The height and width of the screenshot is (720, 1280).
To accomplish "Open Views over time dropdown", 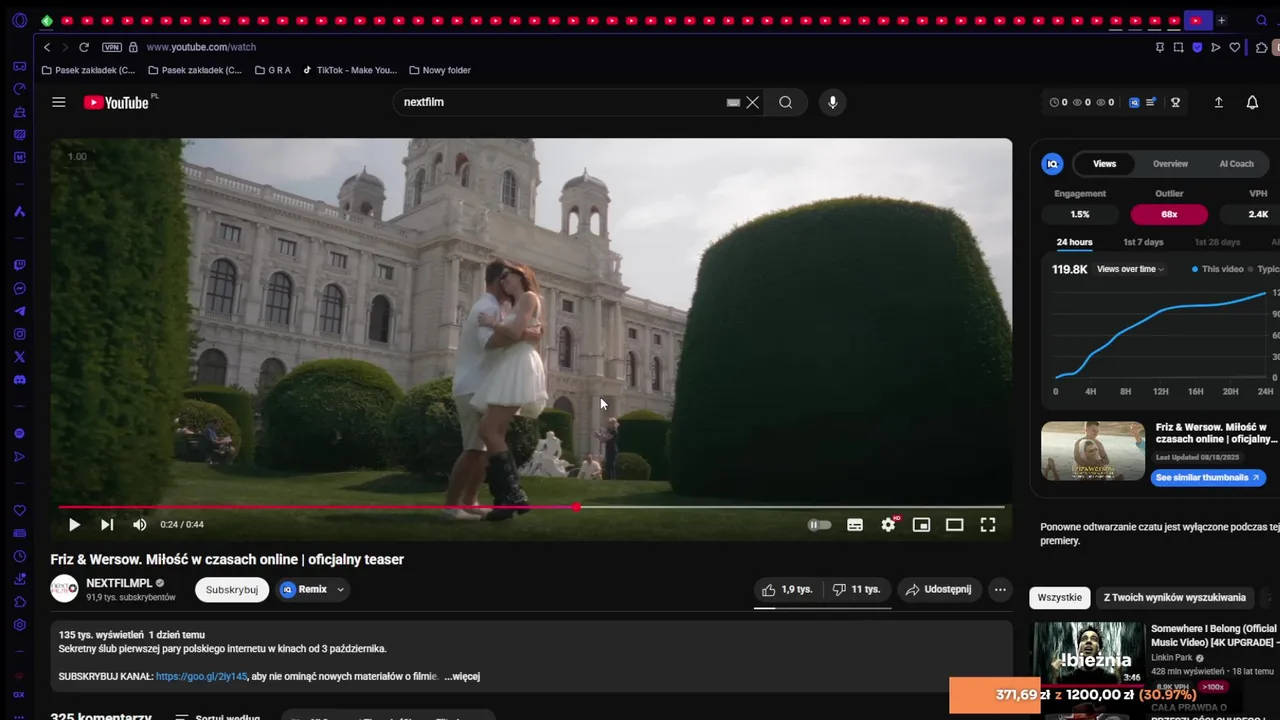I will coord(1130,269).
